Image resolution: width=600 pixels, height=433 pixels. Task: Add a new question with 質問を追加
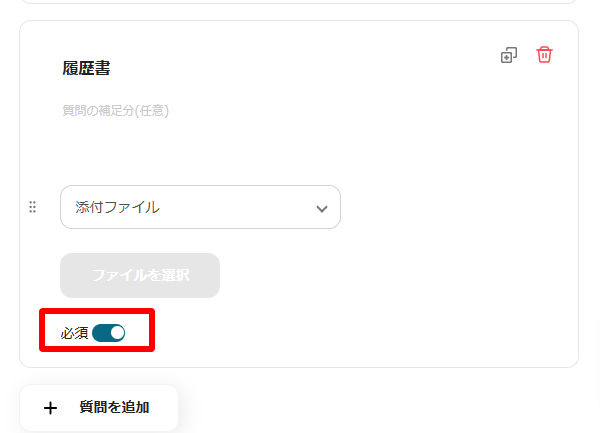tap(99, 408)
